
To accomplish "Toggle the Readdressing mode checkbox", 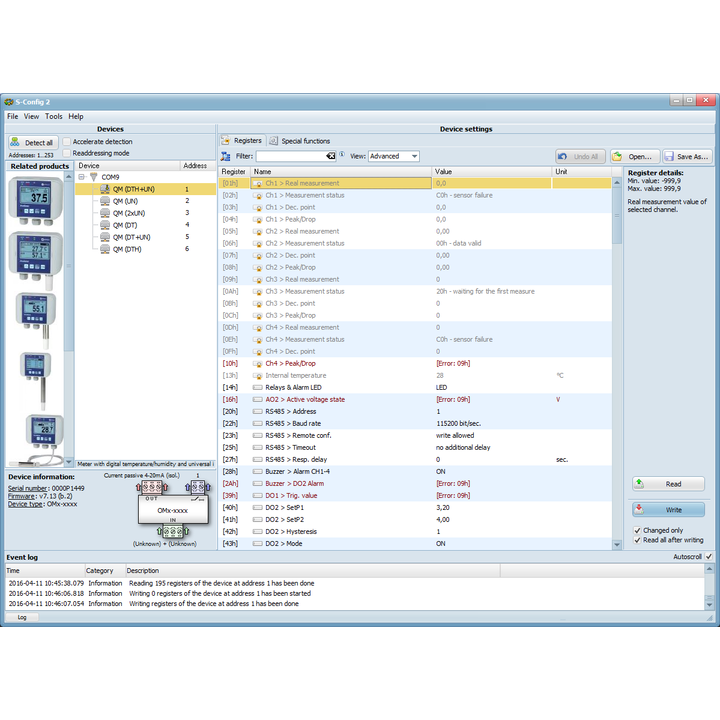I will coord(67,153).
